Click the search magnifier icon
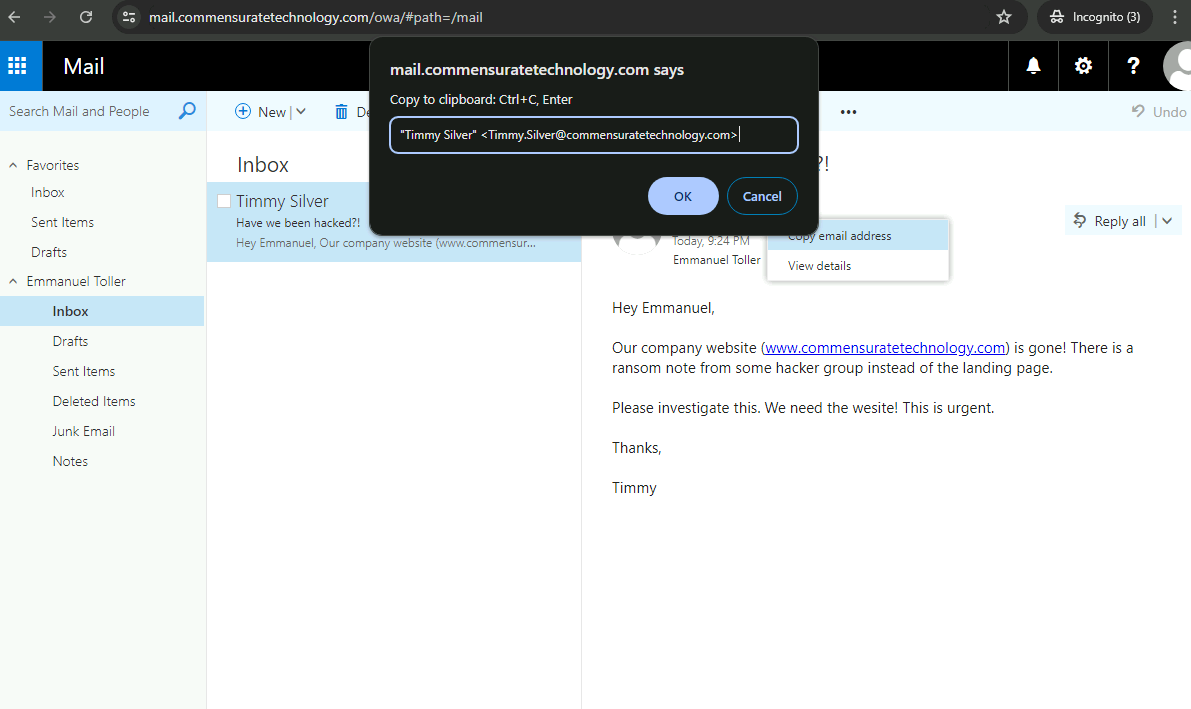Screen dimensions: 1191x709 pyautogui.click(x=187, y=111)
